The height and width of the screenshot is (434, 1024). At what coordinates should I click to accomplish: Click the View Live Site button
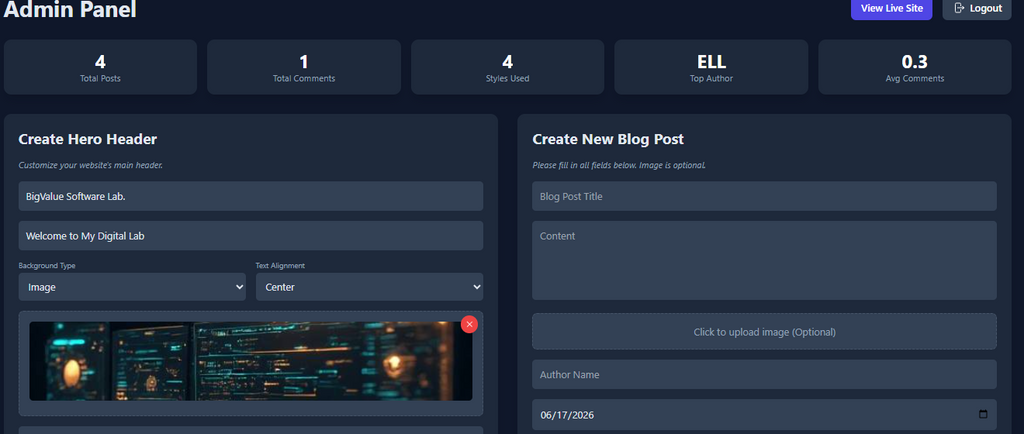[891, 8]
